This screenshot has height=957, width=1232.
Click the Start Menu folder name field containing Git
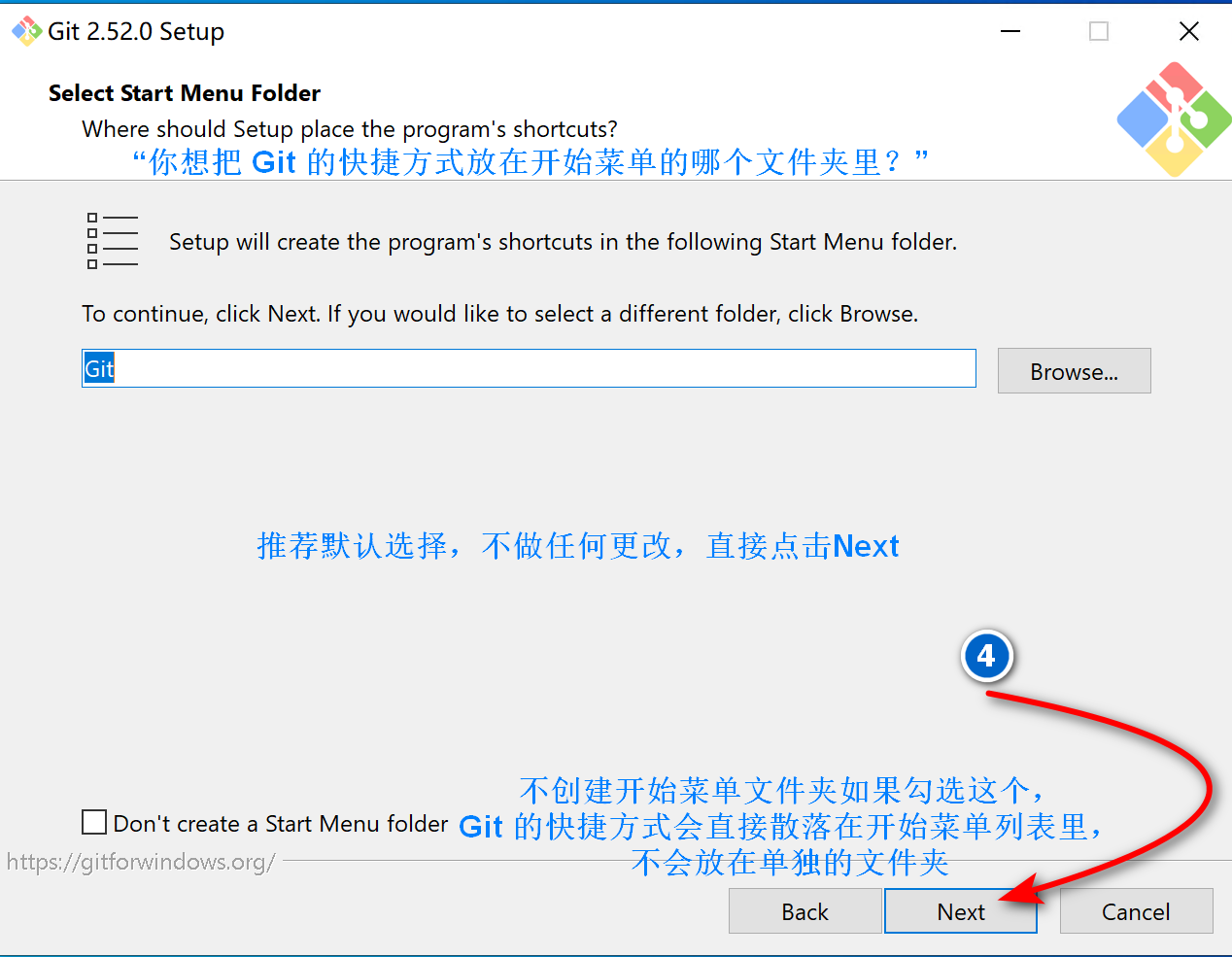point(529,368)
